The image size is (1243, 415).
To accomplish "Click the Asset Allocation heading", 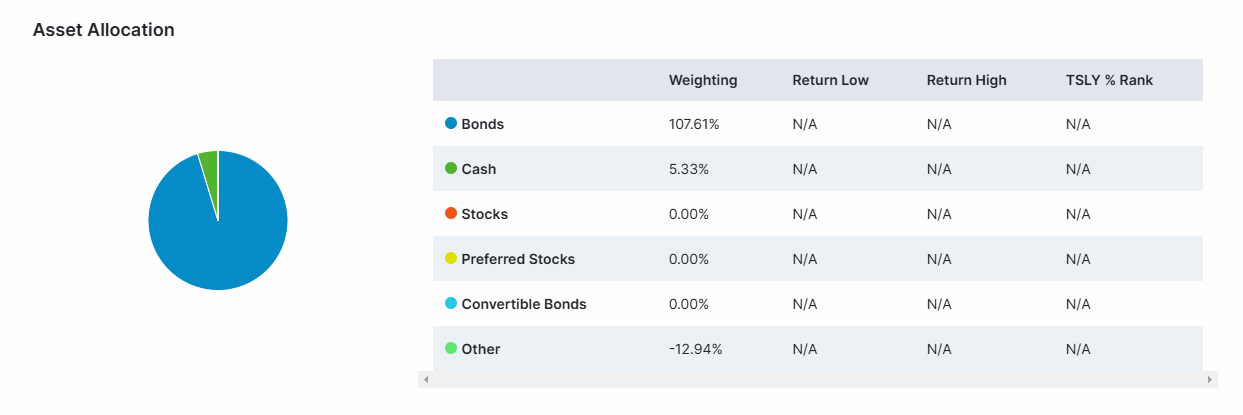I will point(104,30).
